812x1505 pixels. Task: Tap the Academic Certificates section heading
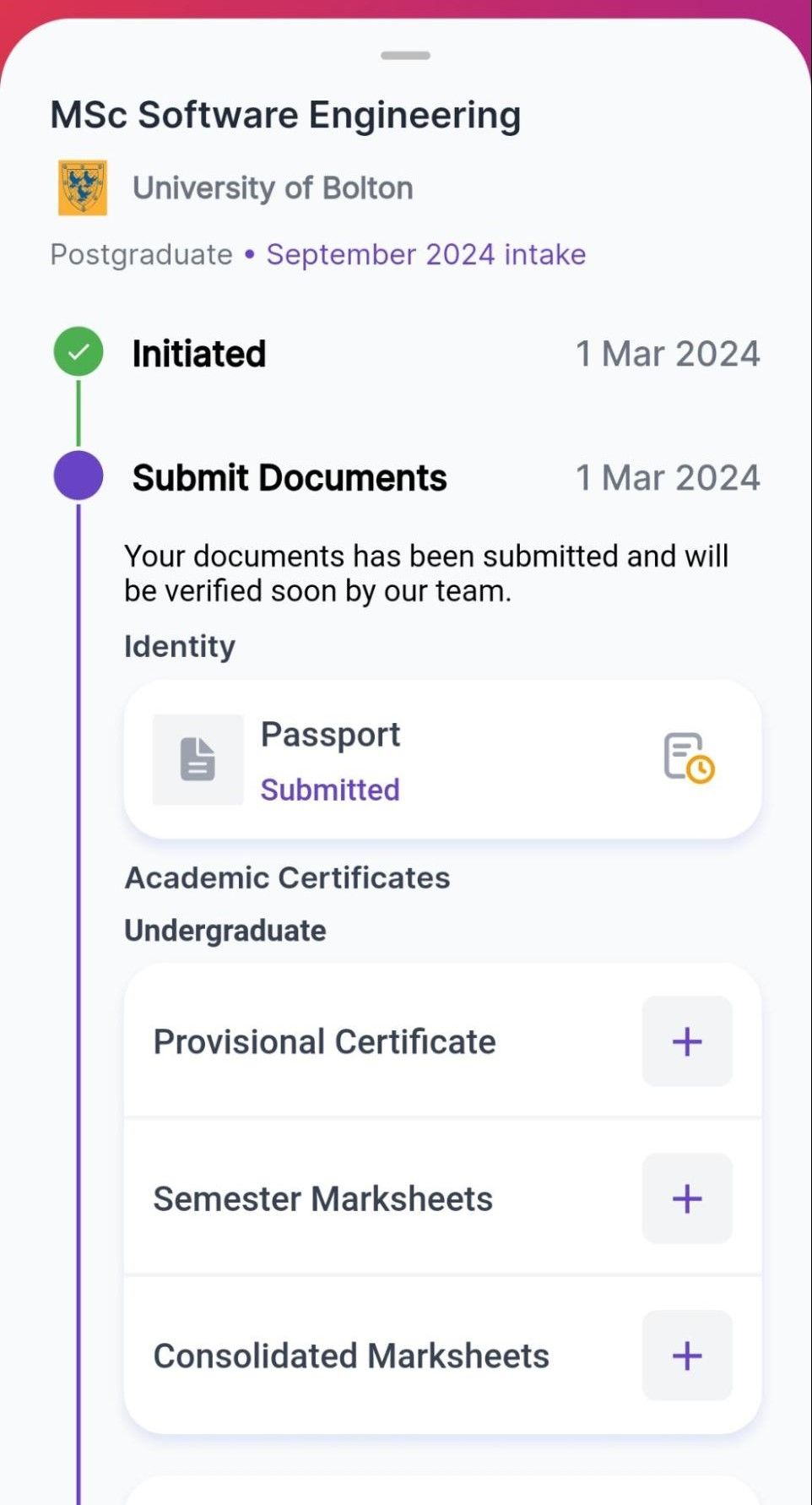[287, 877]
